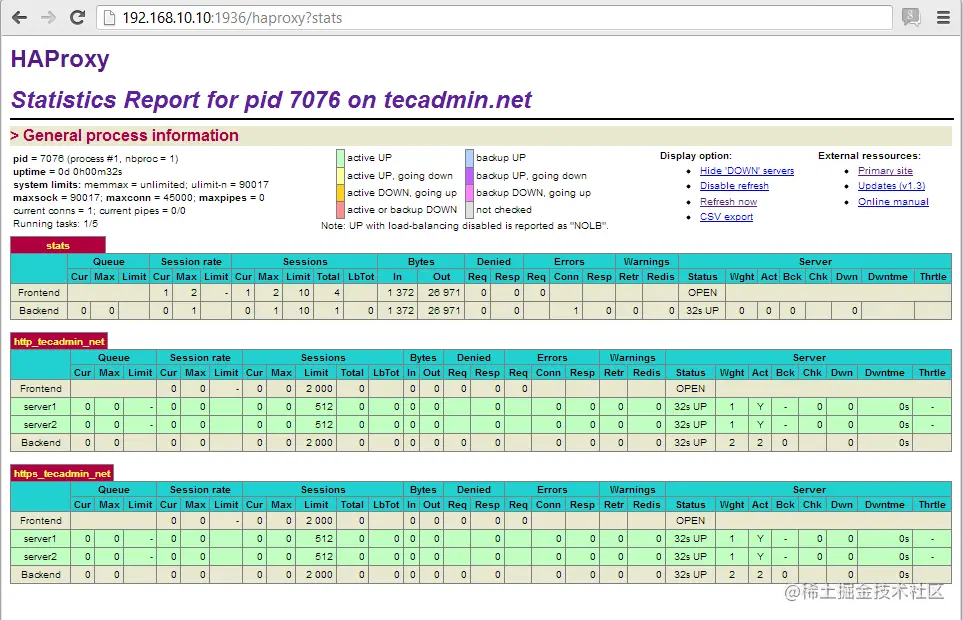
Task: Click the green 'active UP' legend swatch
Action: (x=341, y=158)
